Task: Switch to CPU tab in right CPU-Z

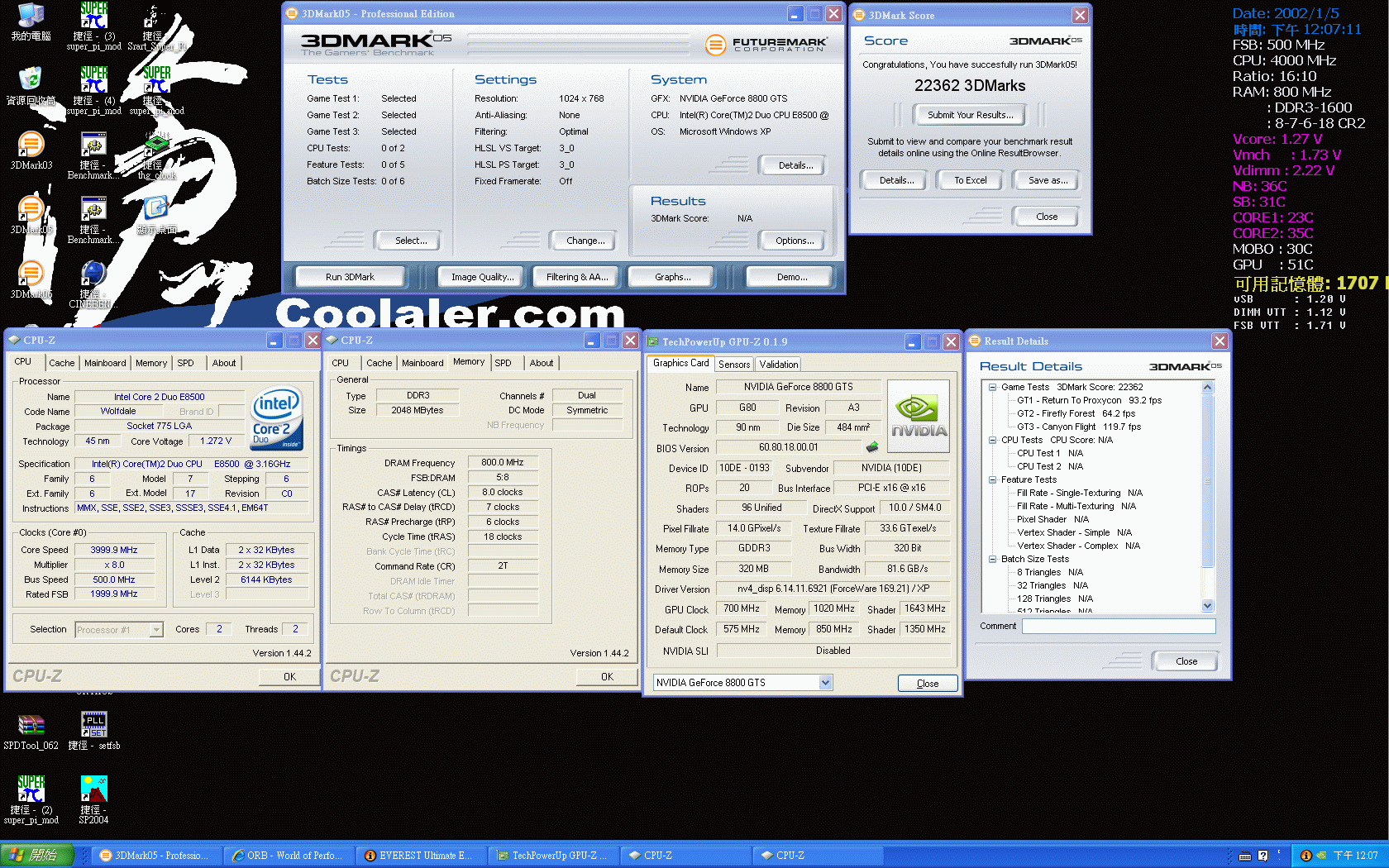Action: [x=341, y=363]
